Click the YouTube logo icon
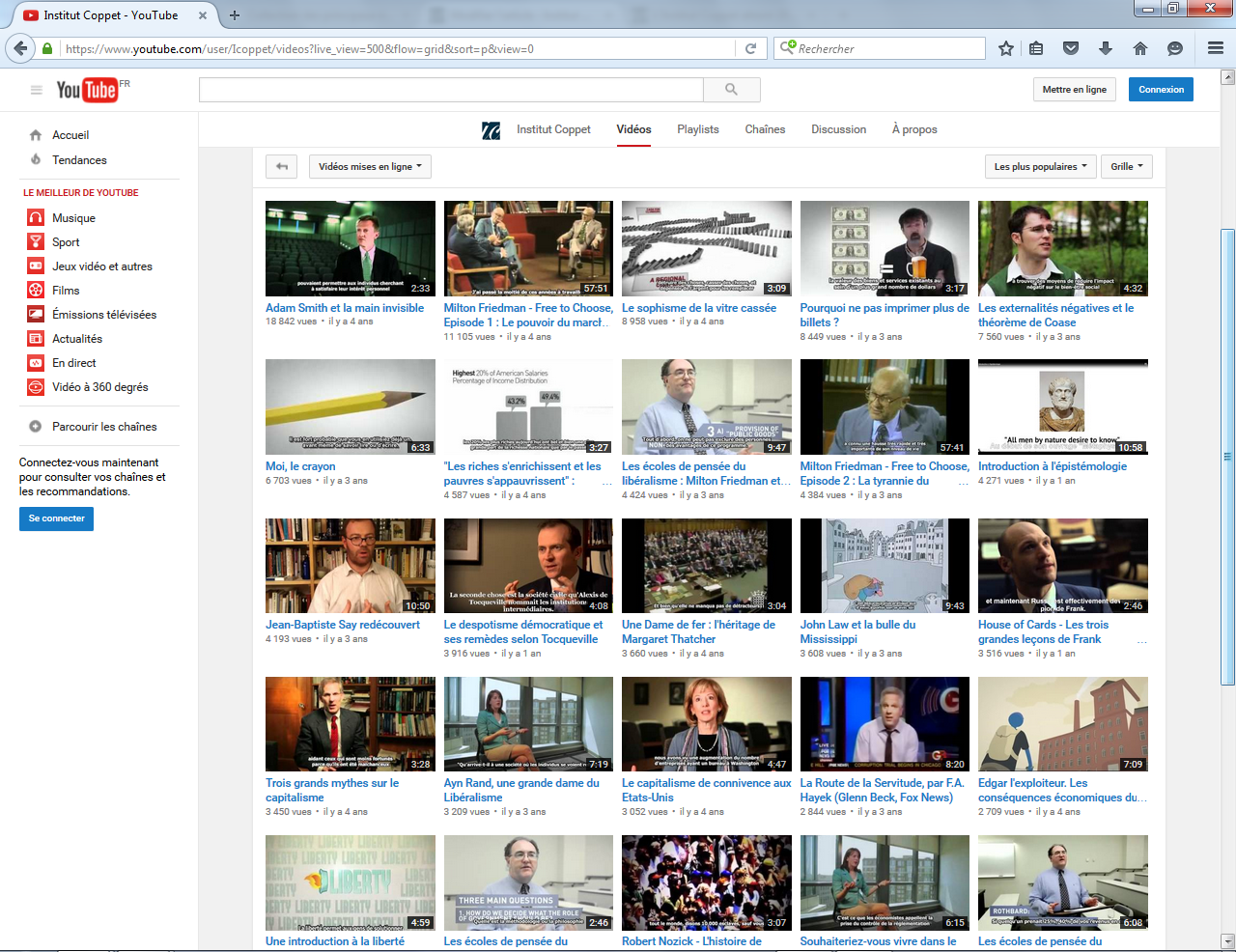 coord(87,90)
